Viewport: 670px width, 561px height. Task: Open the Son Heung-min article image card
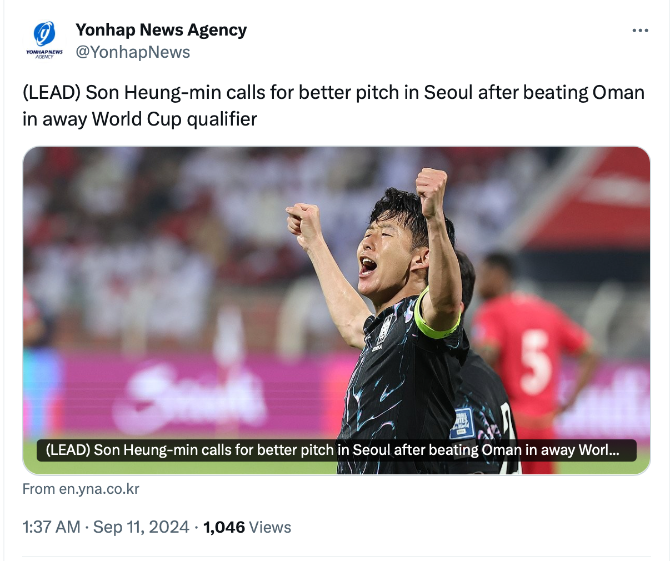pyautogui.click(x=336, y=300)
